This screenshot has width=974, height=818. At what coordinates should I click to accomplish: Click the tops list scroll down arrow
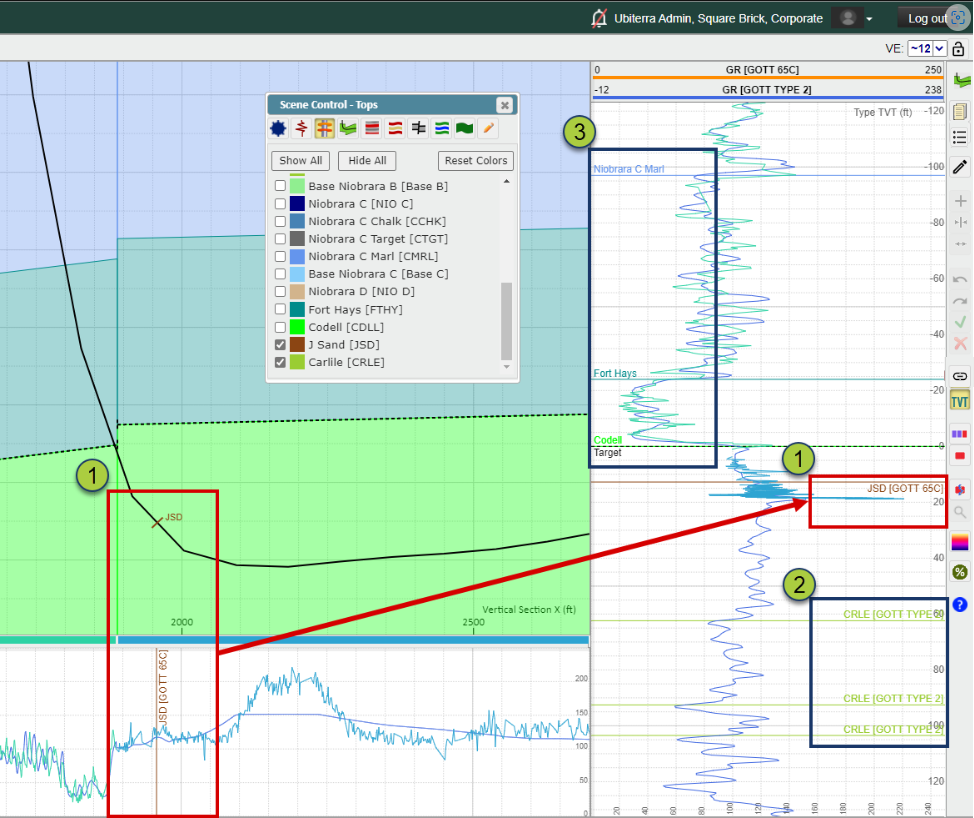pos(507,366)
